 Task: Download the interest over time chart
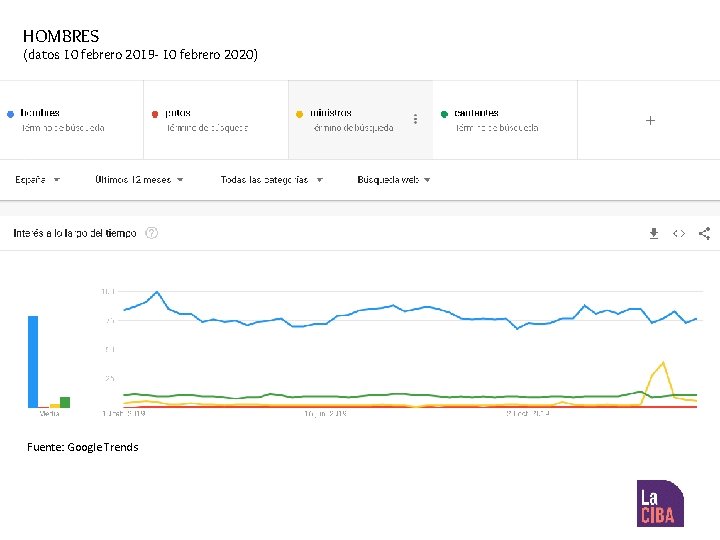pyautogui.click(x=654, y=233)
